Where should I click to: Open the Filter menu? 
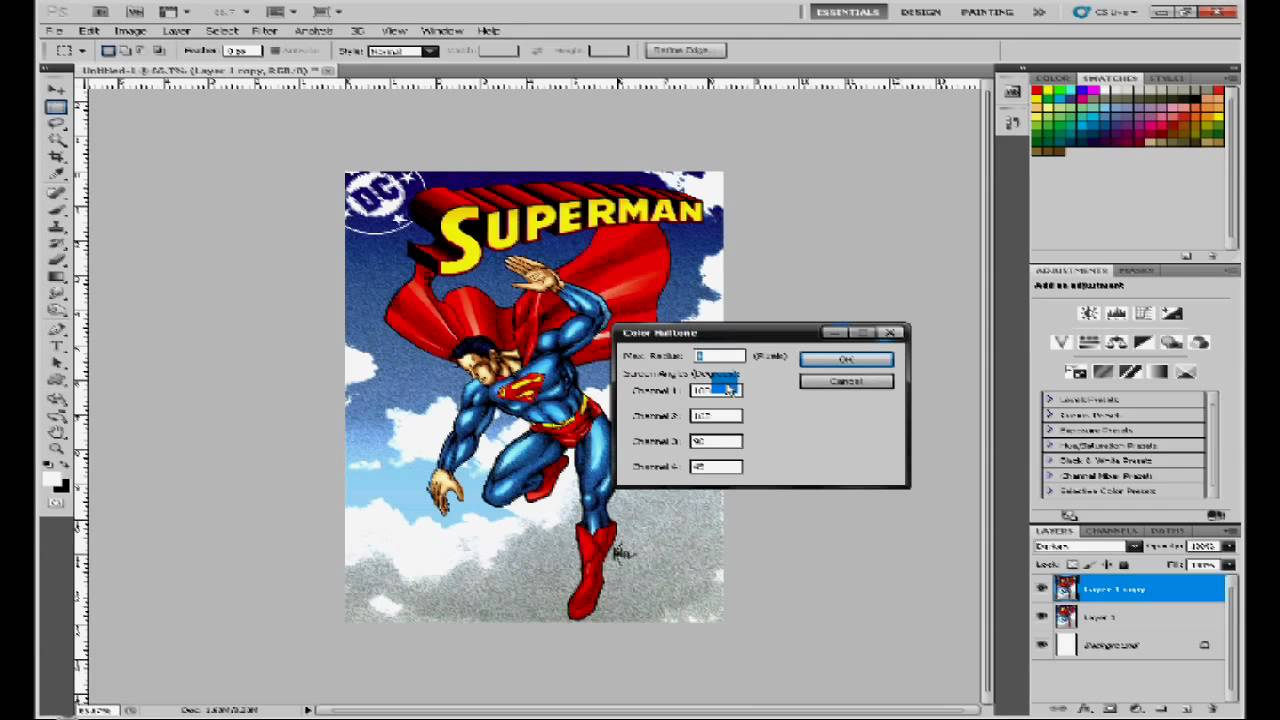264,31
